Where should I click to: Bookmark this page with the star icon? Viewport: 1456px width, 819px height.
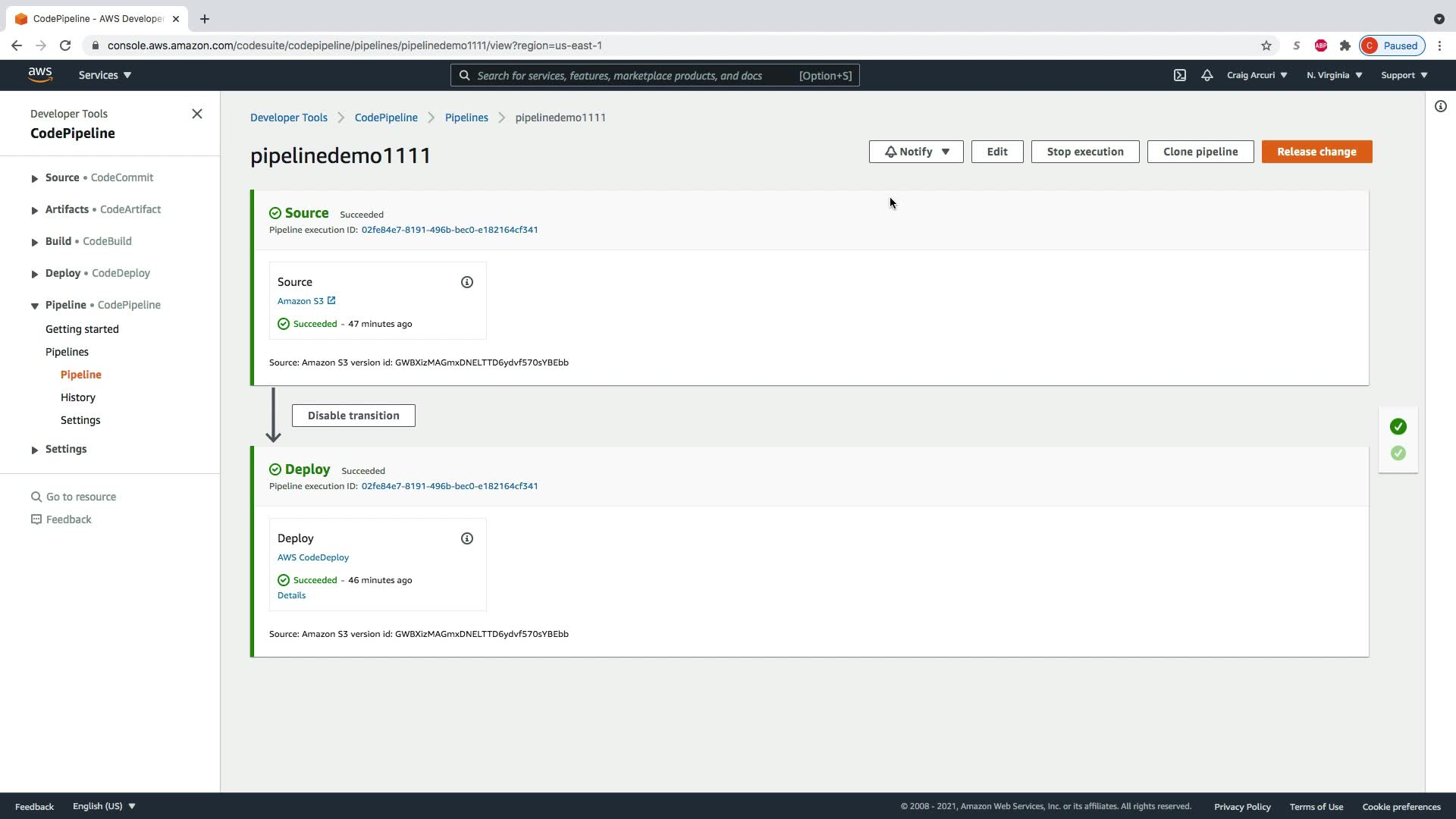1266,45
